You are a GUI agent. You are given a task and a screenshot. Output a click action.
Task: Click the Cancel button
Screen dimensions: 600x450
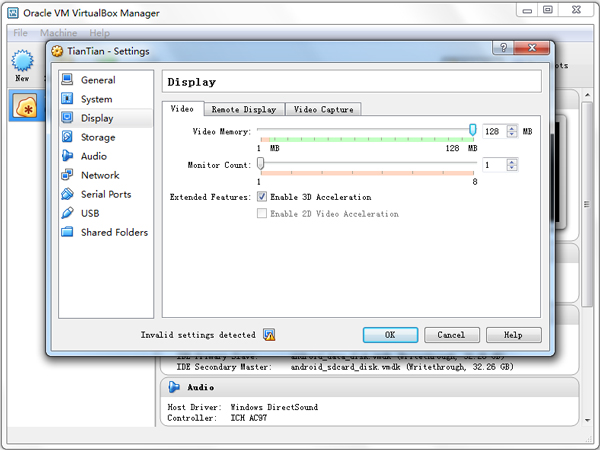[x=452, y=335]
